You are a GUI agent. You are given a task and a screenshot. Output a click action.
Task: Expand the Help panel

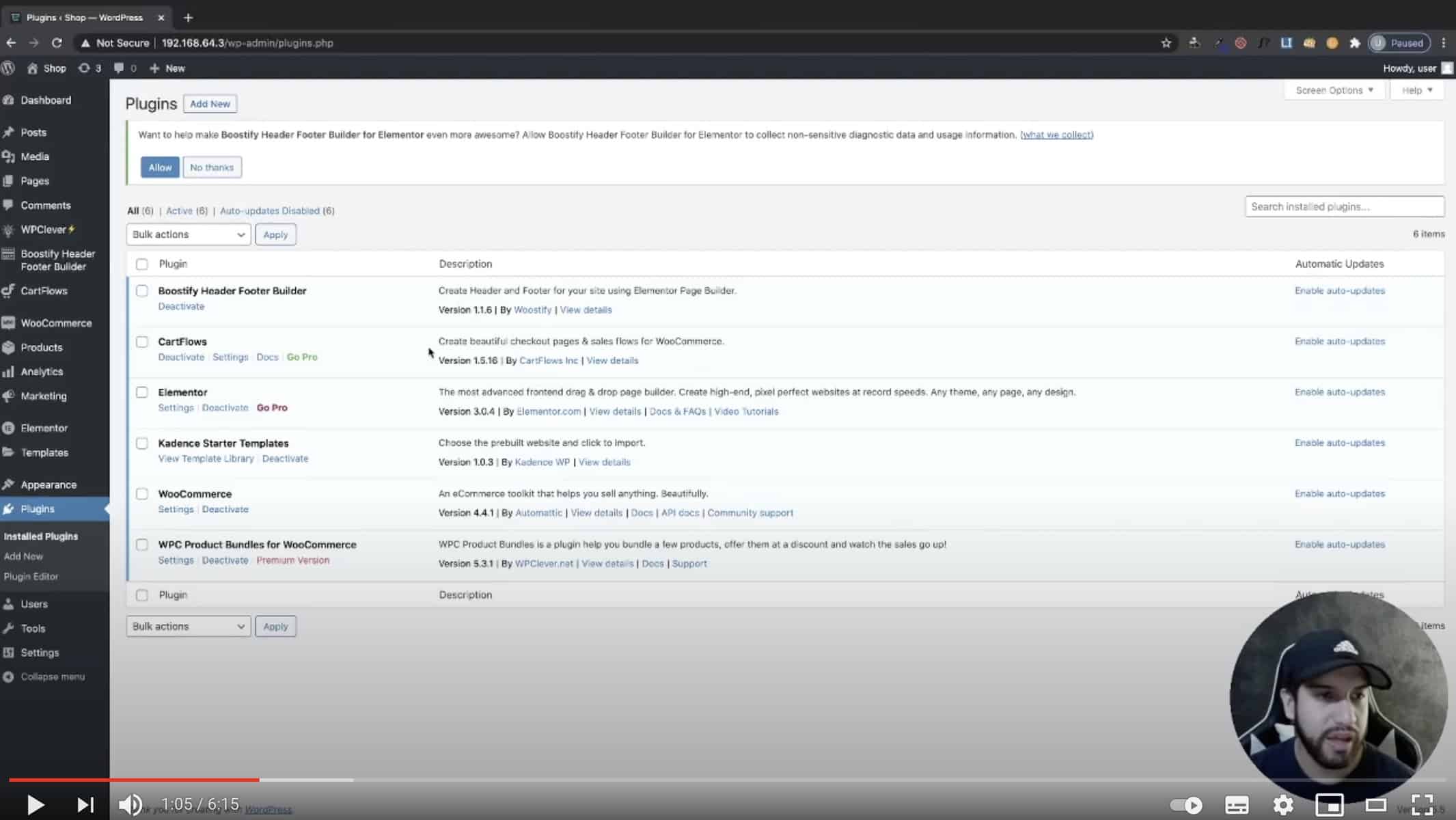(1416, 90)
